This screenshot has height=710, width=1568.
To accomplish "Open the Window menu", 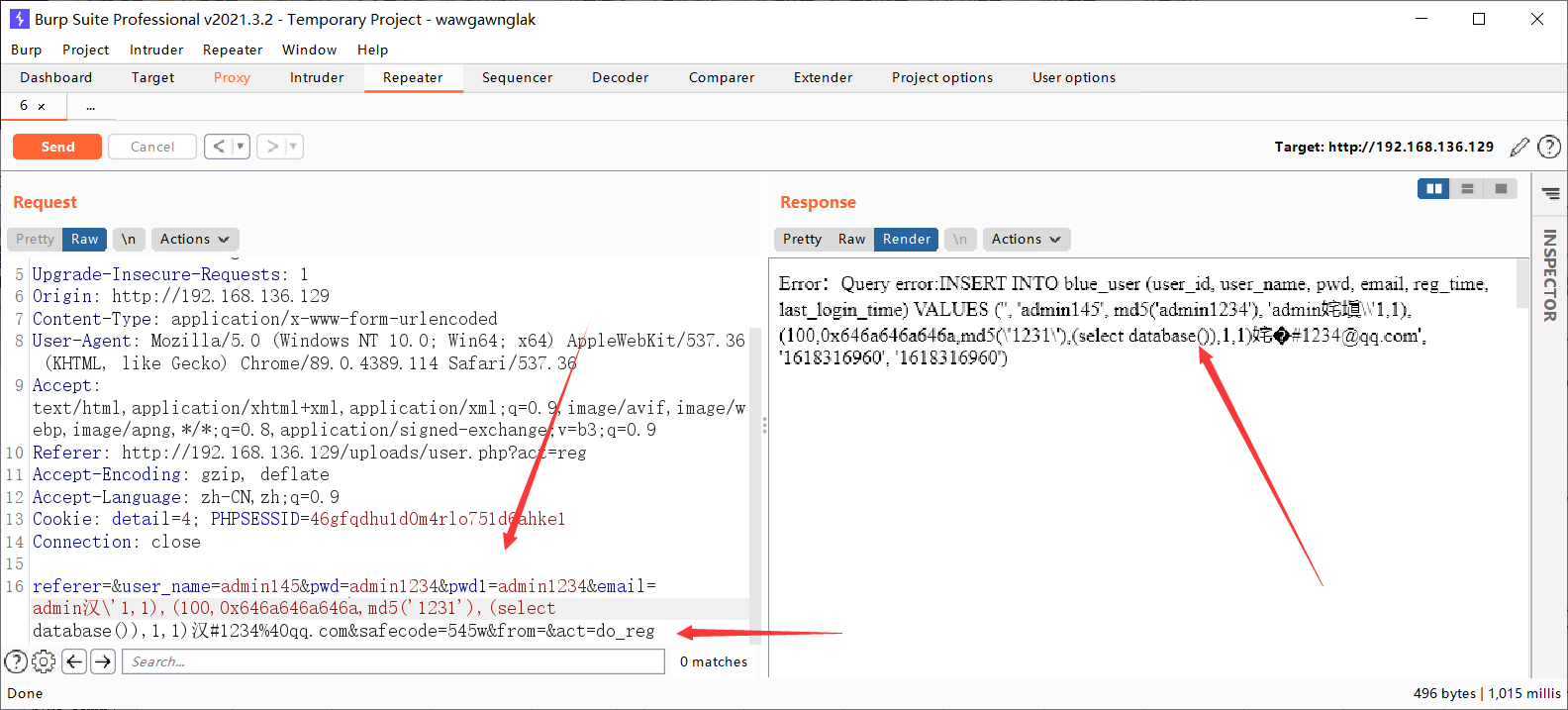I will [310, 50].
